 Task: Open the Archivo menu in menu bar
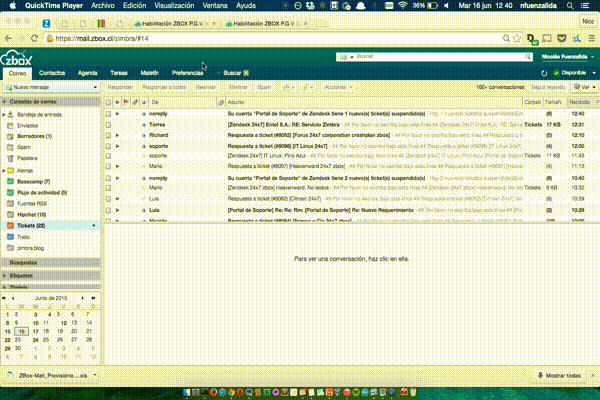(103, 5)
